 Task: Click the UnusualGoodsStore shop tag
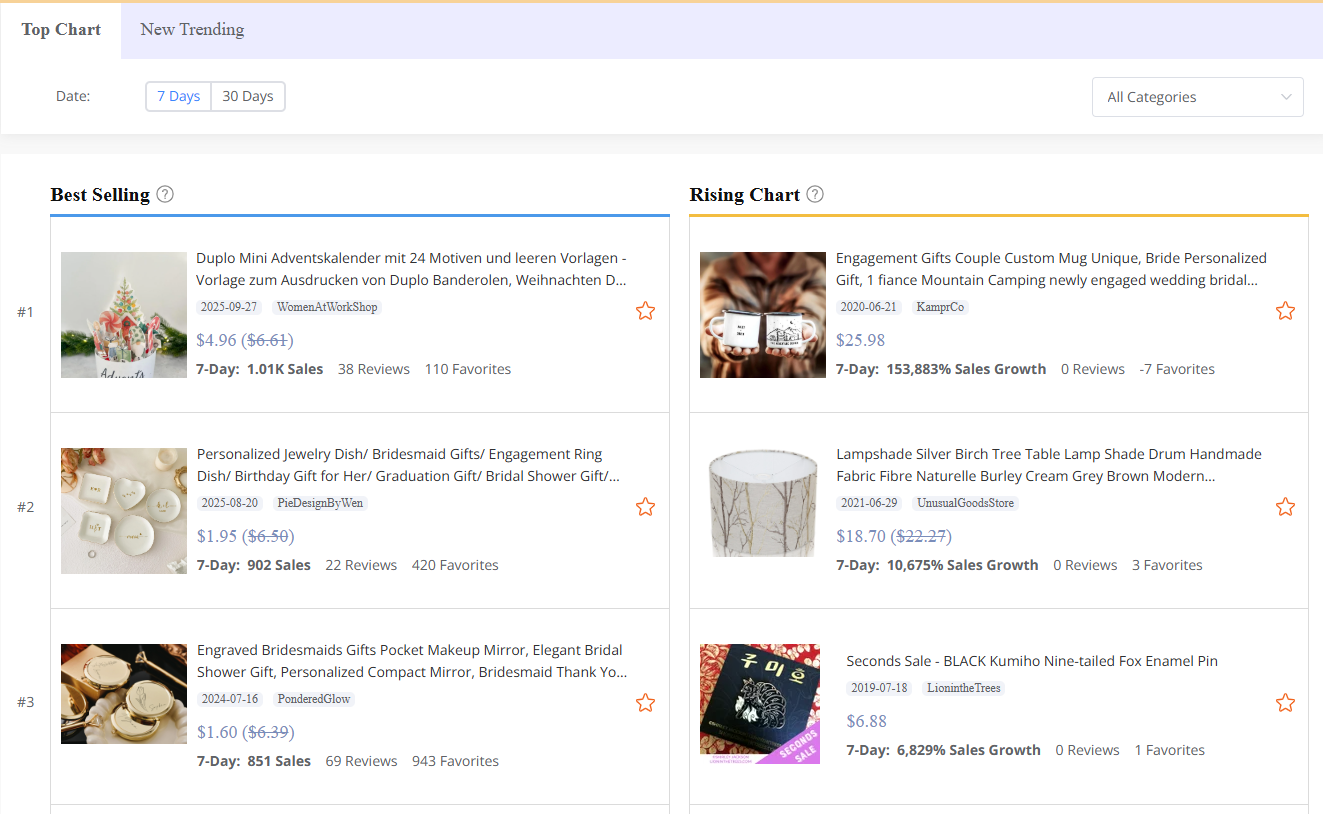click(x=965, y=503)
